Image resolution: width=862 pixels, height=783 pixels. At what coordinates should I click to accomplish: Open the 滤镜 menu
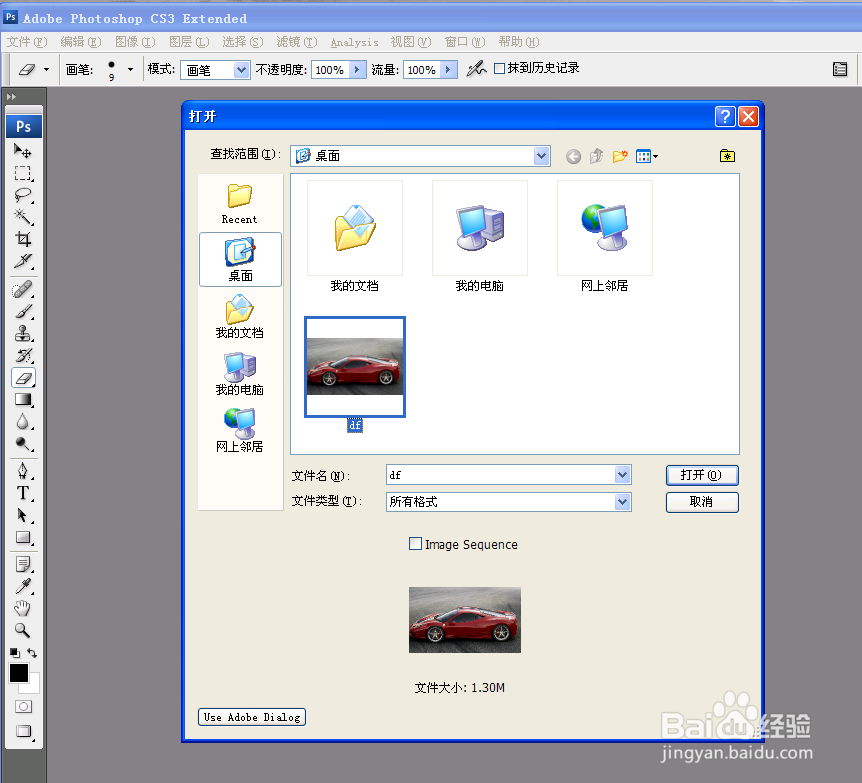tap(294, 42)
